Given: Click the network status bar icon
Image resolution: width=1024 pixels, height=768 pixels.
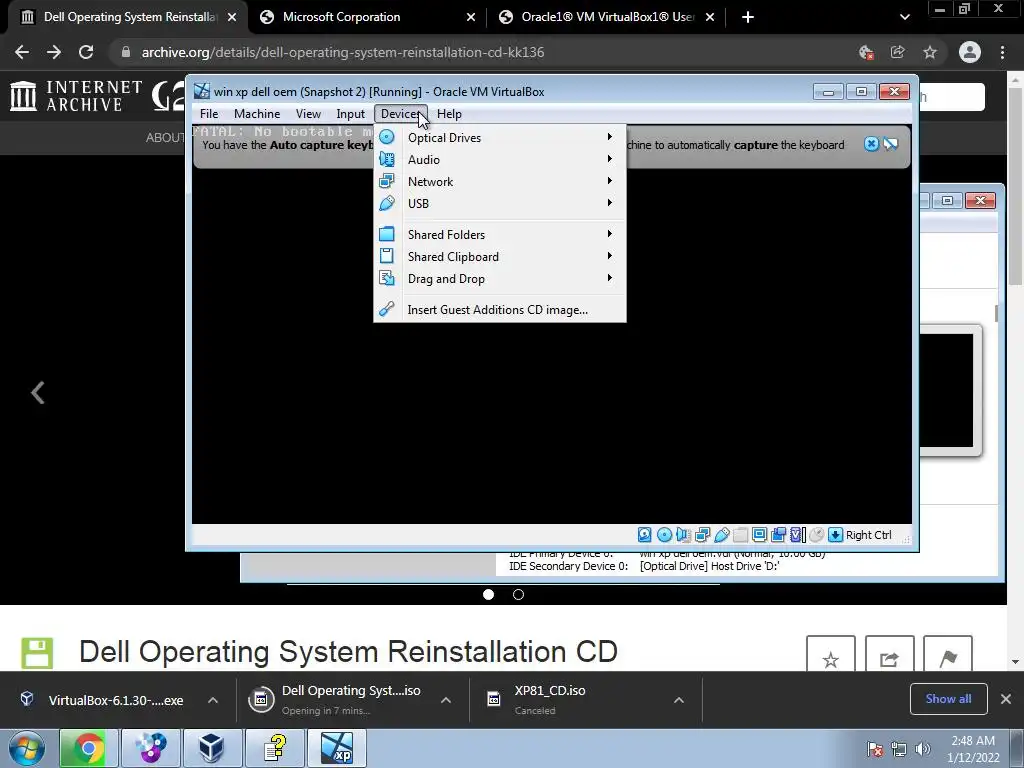Looking at the screenshot, I should [x=702, y=535].
